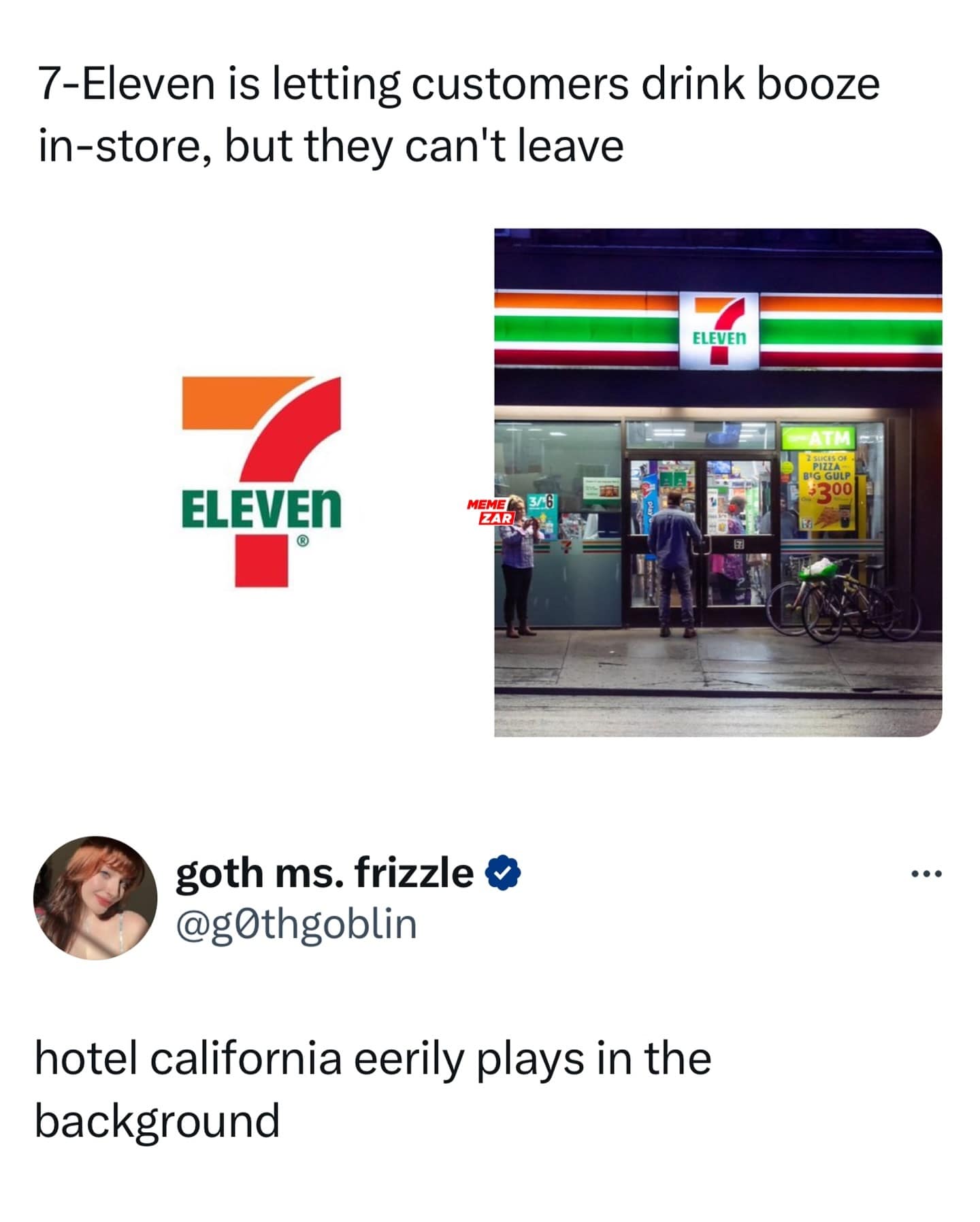Select the hotel california tweet text

click(x=373, y=1089)
